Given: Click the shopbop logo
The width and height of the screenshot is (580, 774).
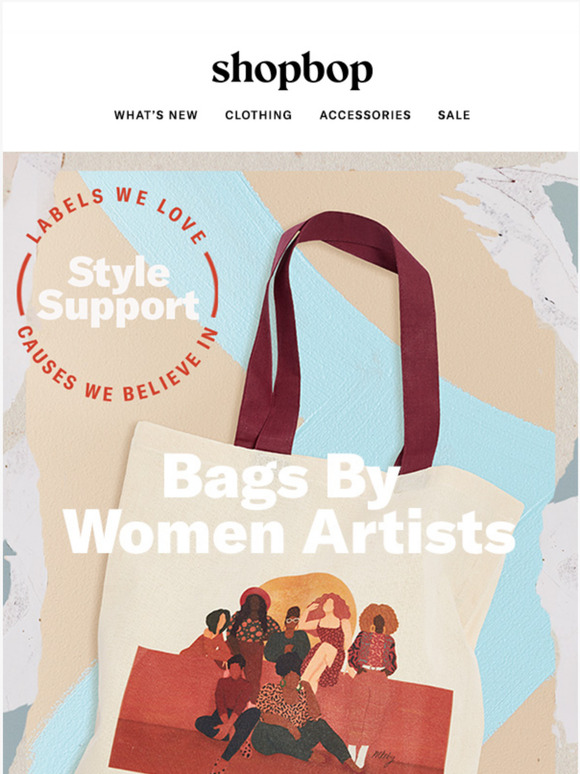Looking at the screenshot, I should pos(292,70).
